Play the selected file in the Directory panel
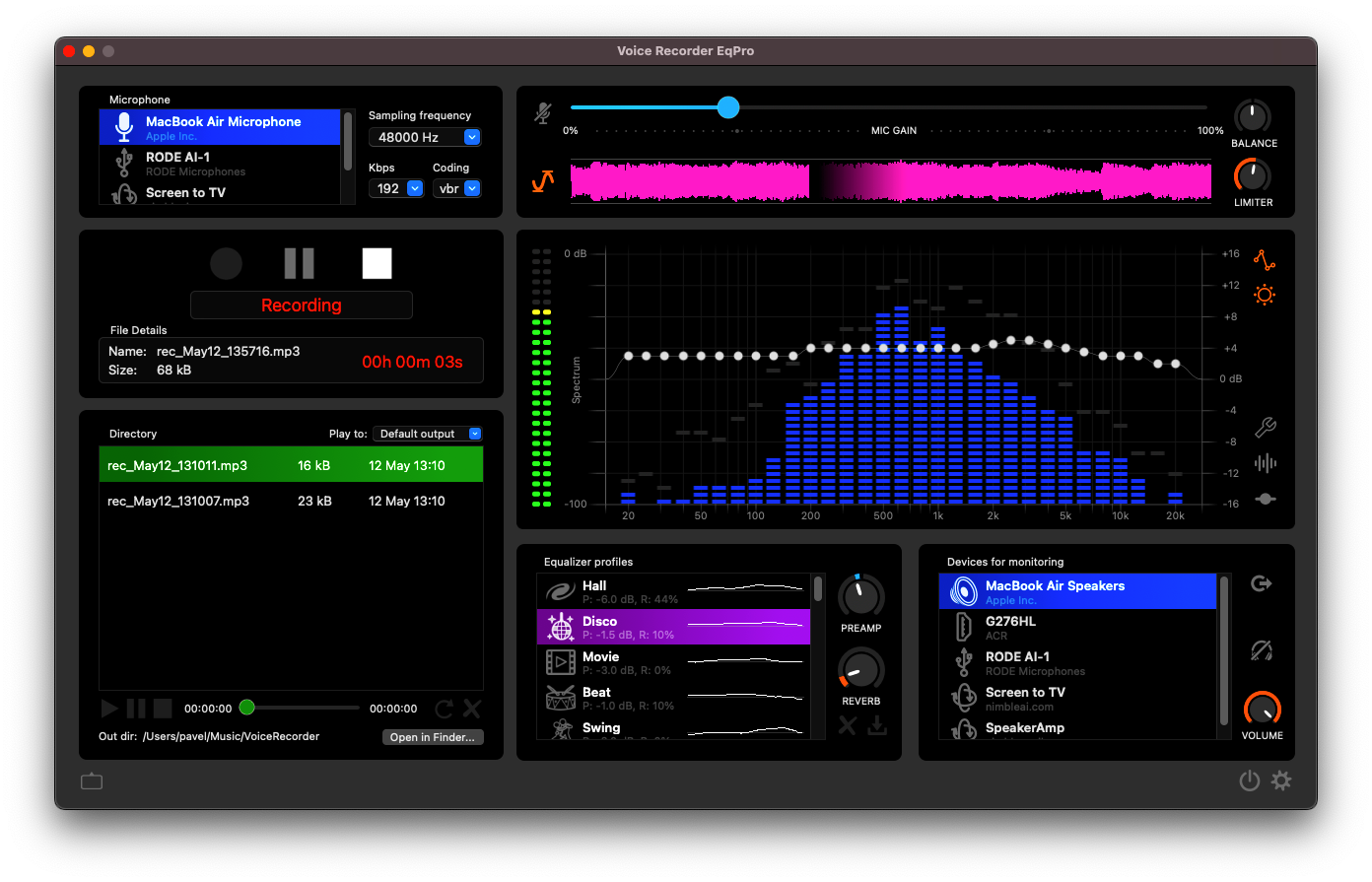The width and height of the screenshot is (1372, 882). [x=109, y=709]
